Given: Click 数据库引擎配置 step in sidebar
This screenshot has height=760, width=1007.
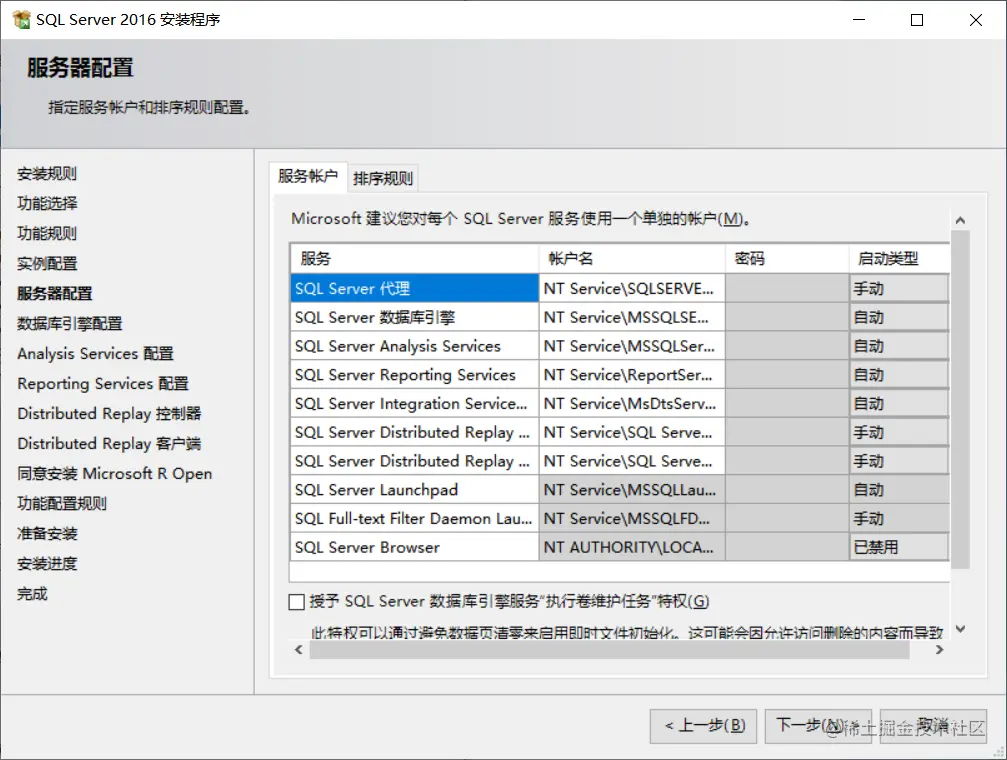Looking at the screenshot, I should pos(69,324).
